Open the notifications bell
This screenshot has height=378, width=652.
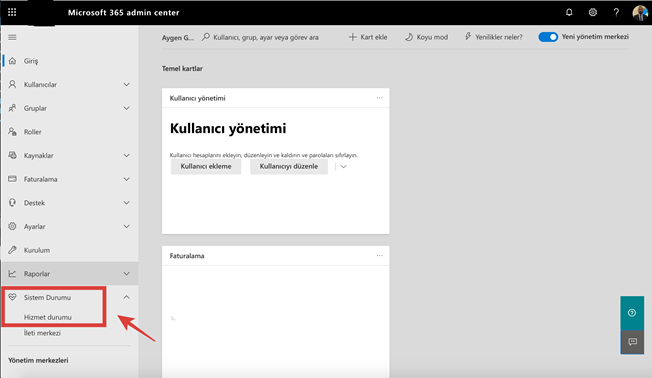click(x=569, y=12)
